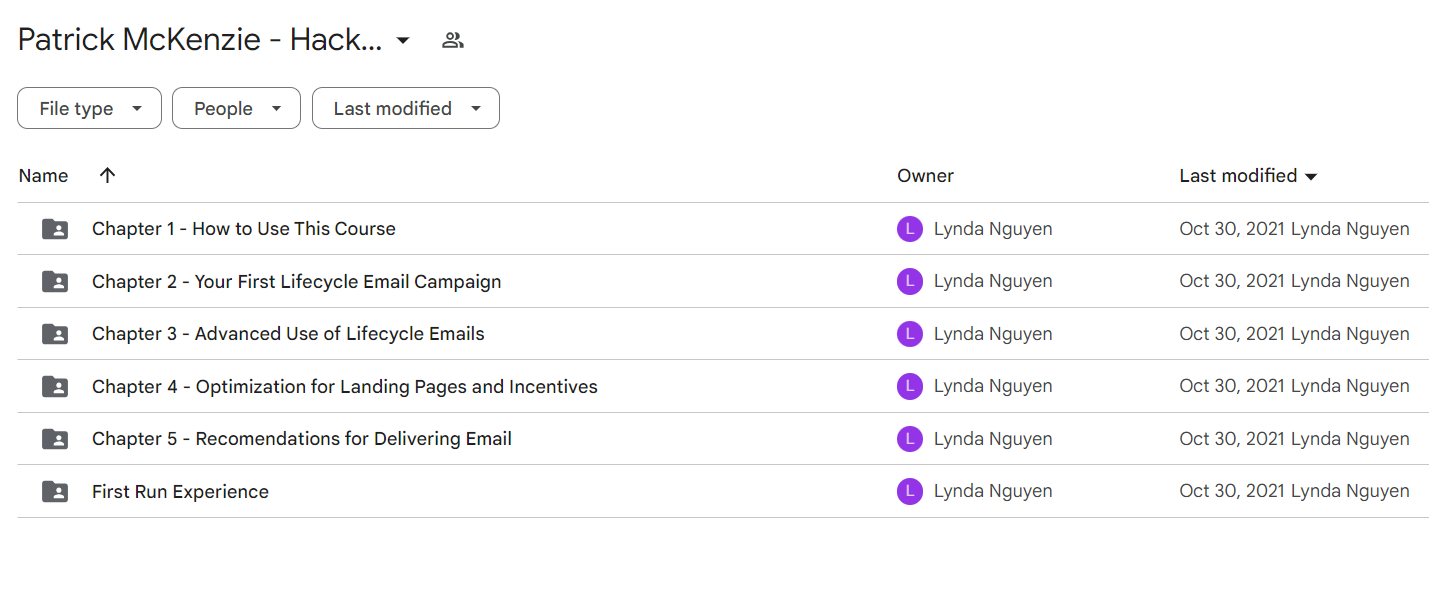The height and width of the screenshot is (590, 1429).
Task: Select the Chapter 4 Optimization for Landing Pages row
Action: pyautogui.click(x=723, y=386)
